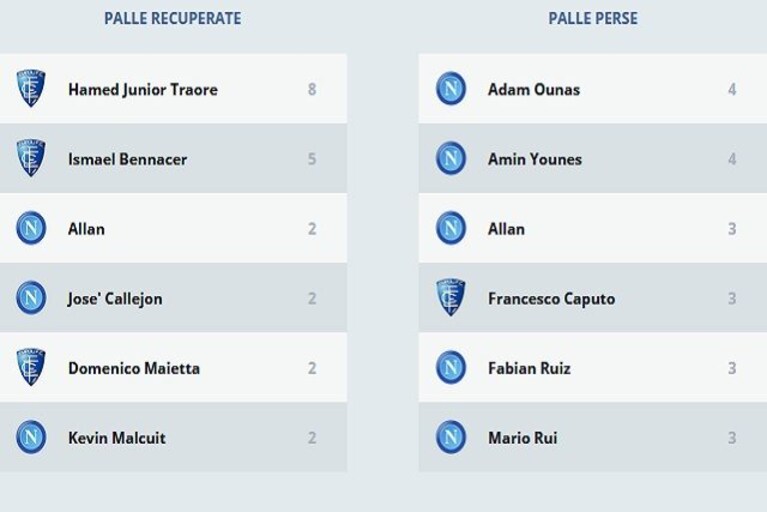Click Napoli logo beside Jose' Callejon

click(x=31, y=297)
